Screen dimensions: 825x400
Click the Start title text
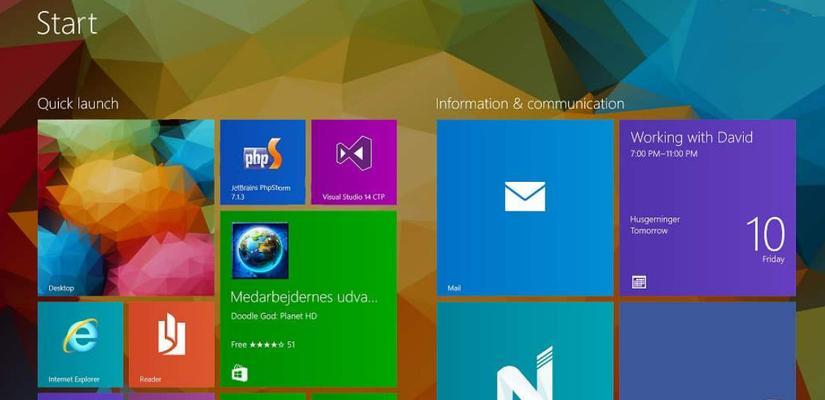click(x=67, y=24)
